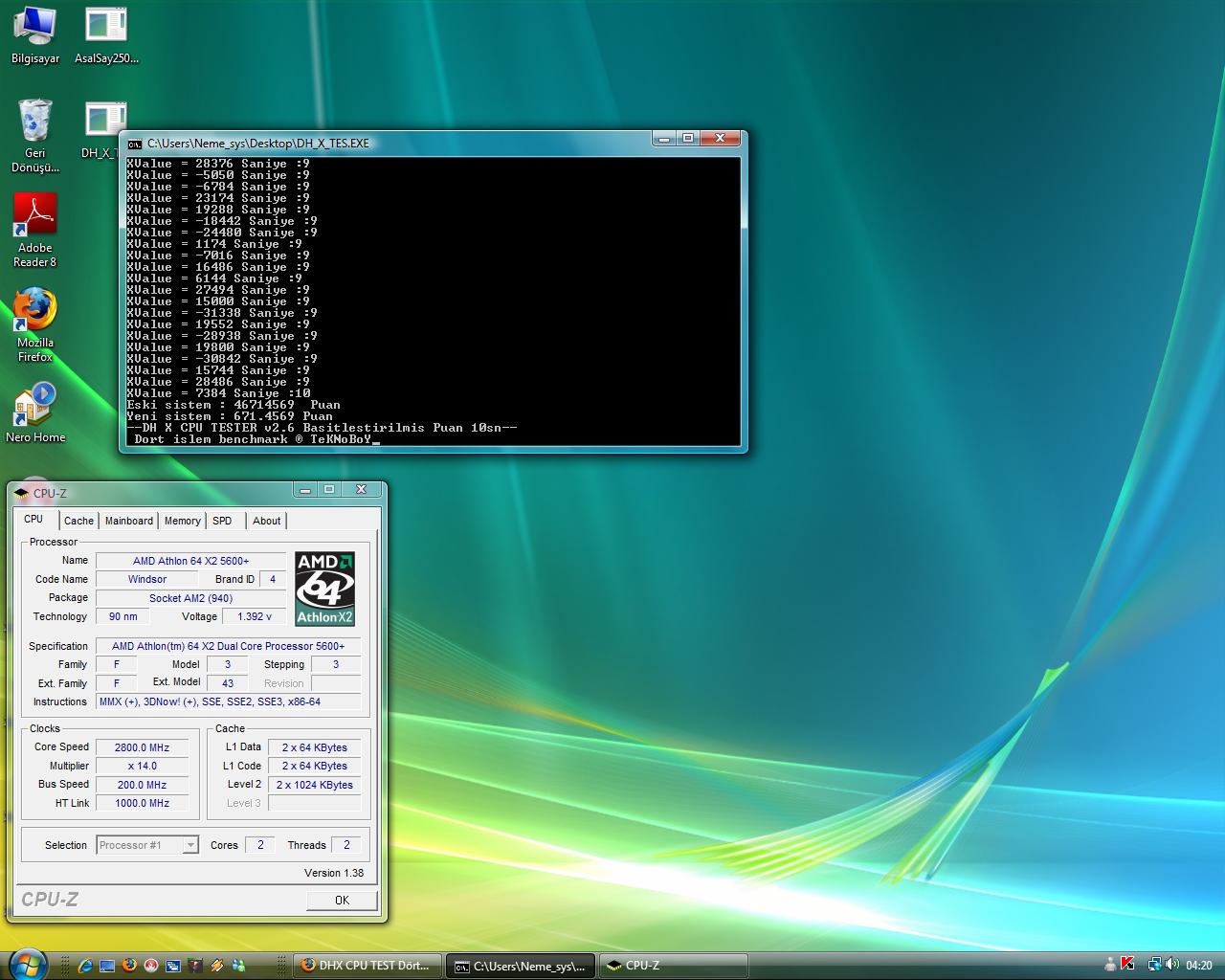Switch to Mainboard tab in CPU-Z
Viewport: 1225px width, 980px height.
click(x=129, y=521)
